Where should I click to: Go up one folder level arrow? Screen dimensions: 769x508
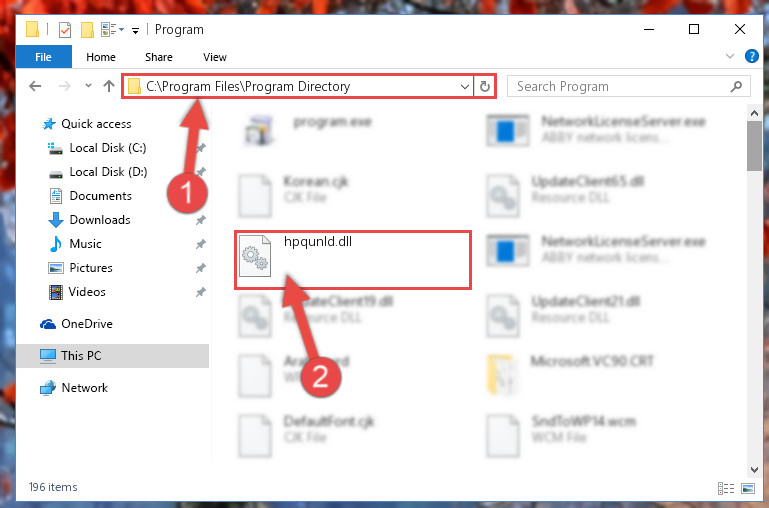109,86
